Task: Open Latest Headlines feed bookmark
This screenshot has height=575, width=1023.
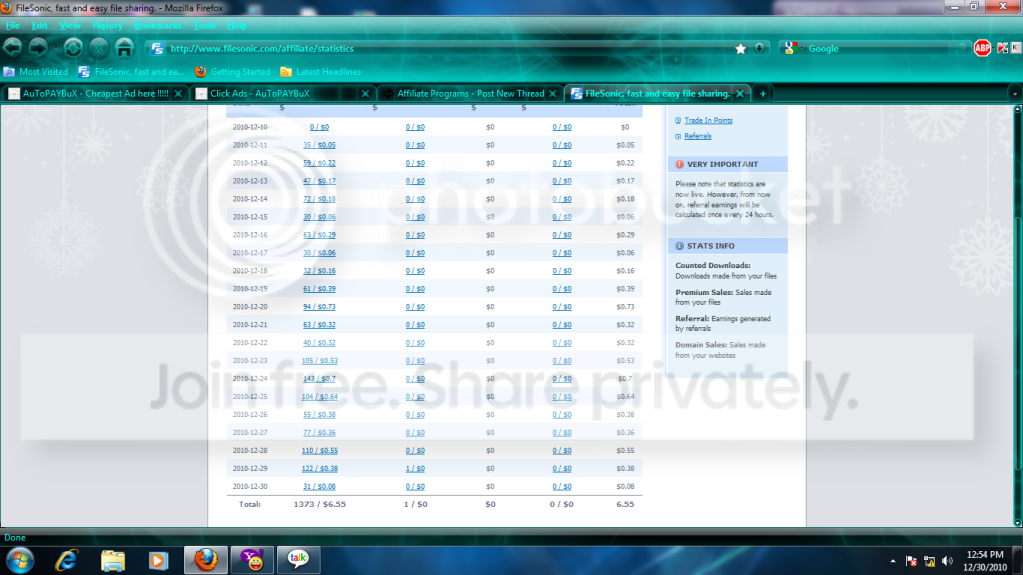Action: (320, 72)
